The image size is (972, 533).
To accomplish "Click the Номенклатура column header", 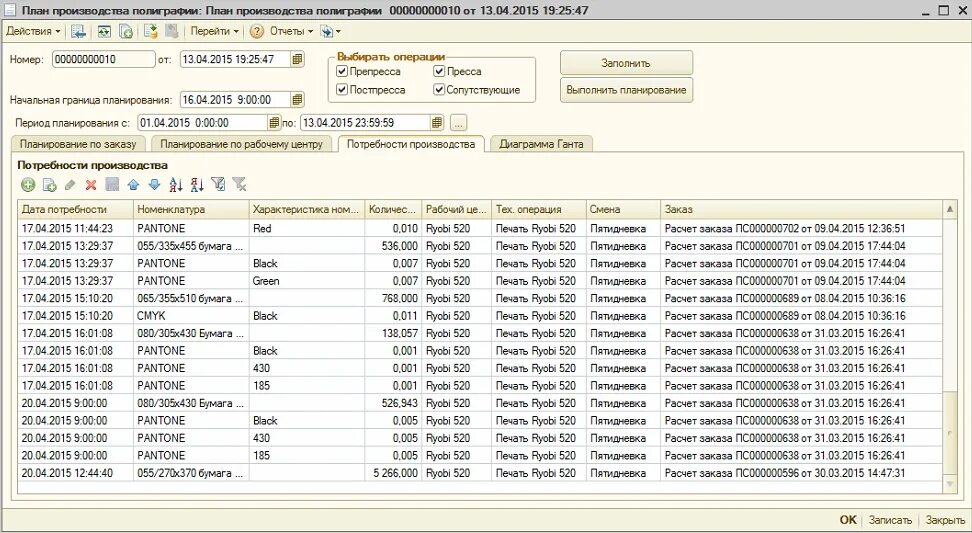I will (x=191, y=209).
